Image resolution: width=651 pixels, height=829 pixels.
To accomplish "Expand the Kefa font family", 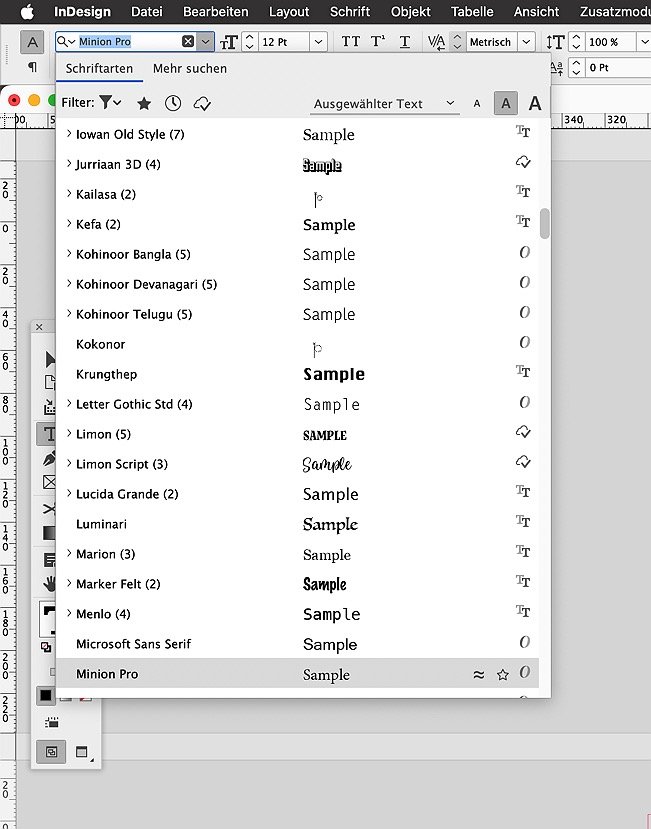I will click(69, 224).
